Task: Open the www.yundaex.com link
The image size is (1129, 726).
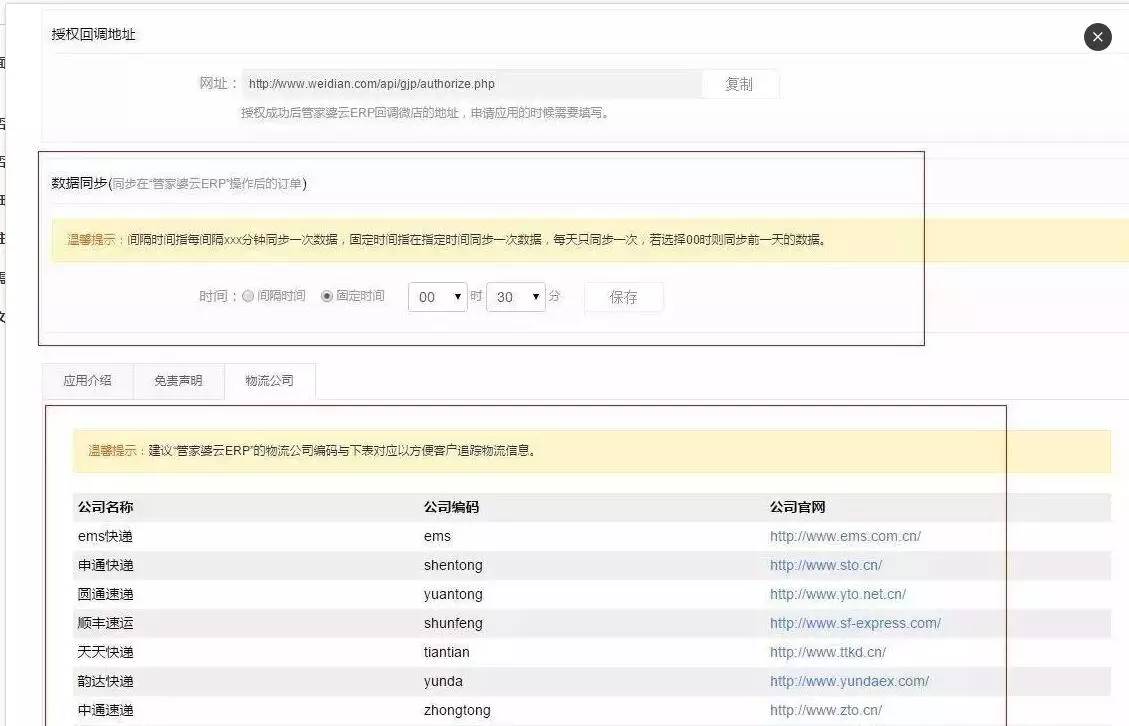Action: click(x=849, y=681)
